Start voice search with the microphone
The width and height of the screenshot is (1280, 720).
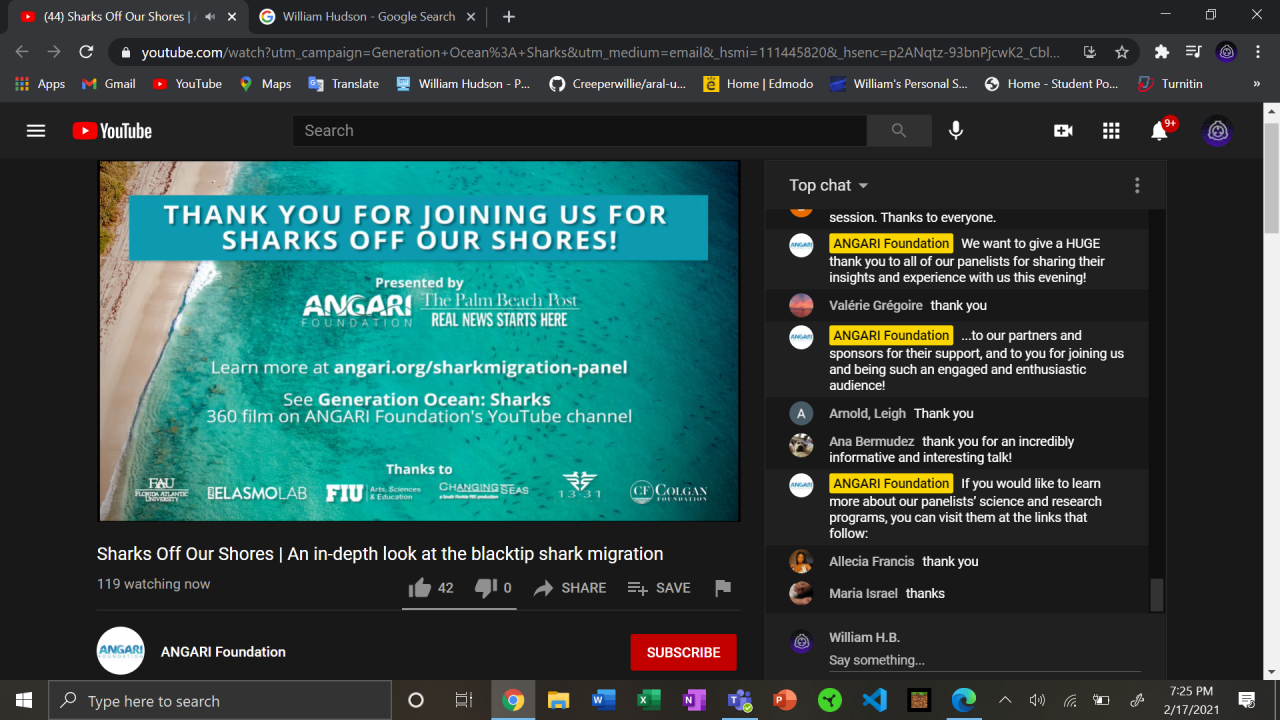(x=956, y=131)
